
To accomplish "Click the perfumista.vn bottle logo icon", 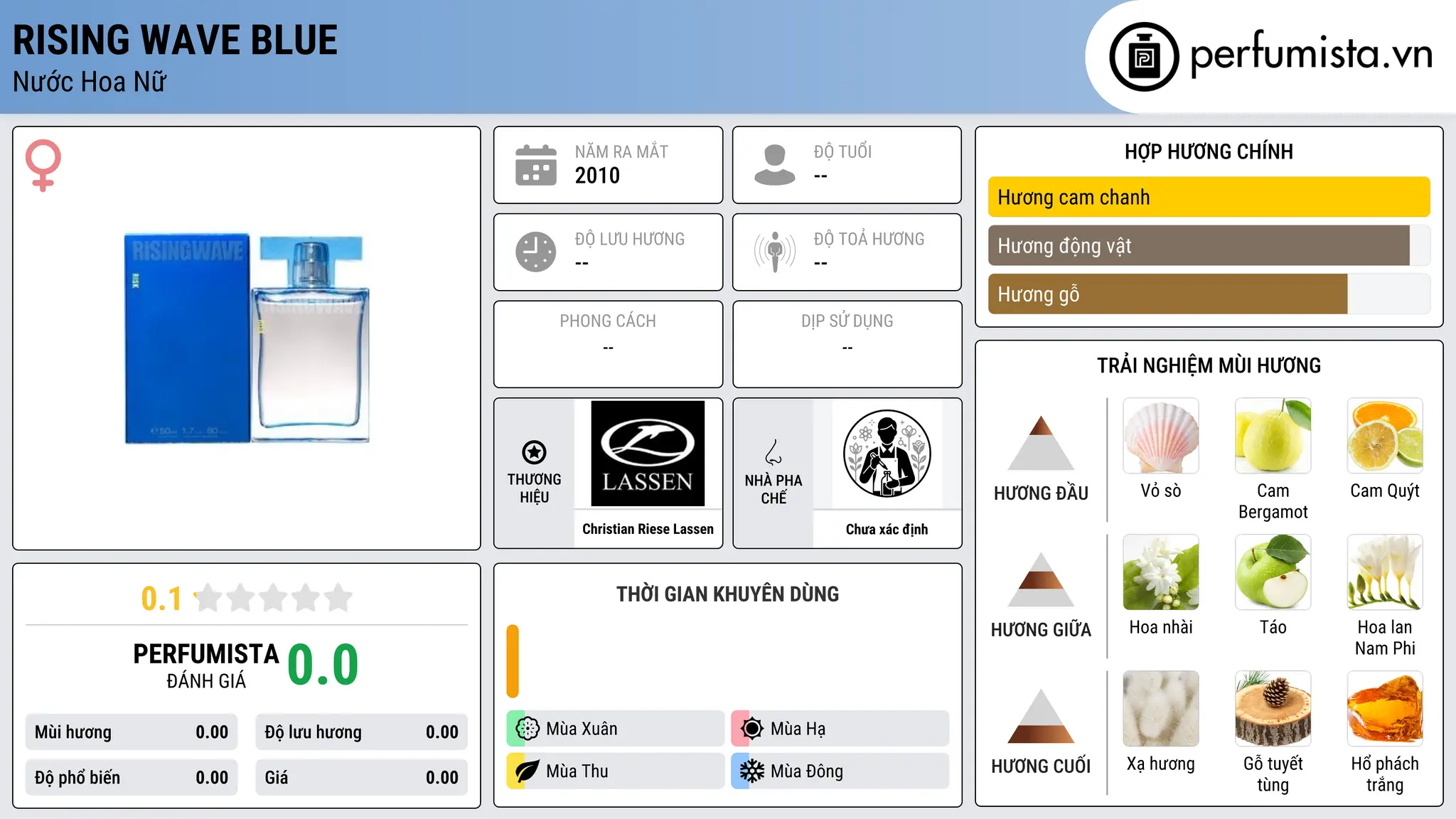I will pyautogui.click(x=1144, y=56).
